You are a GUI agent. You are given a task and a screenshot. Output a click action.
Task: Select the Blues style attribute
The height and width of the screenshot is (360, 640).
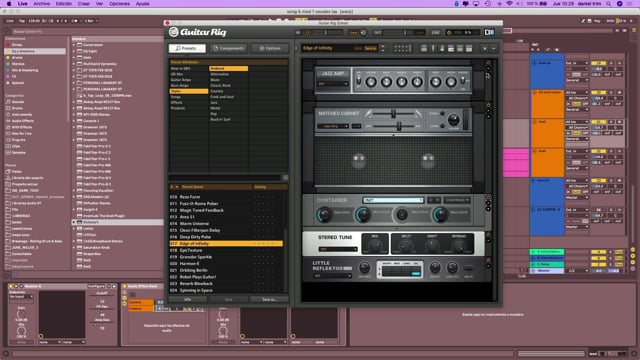[215, 80]
